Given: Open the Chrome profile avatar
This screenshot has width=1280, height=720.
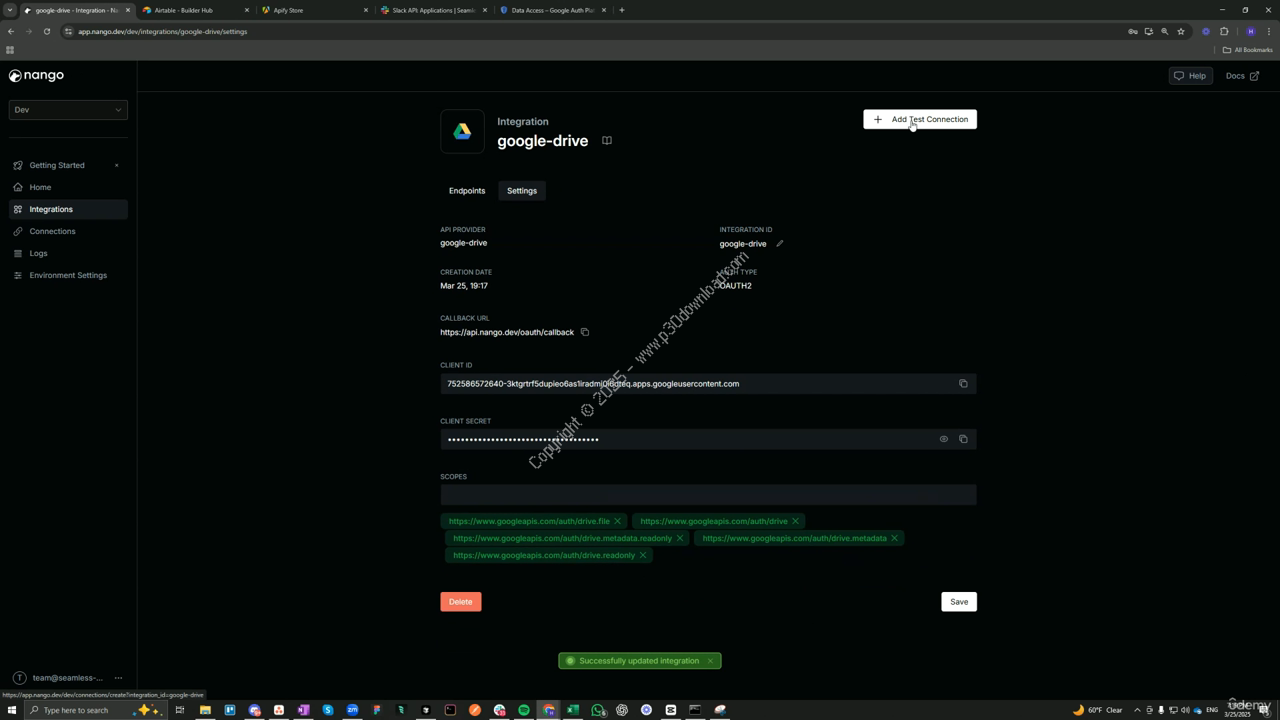Looking at the screenshot, I should point(1250,31).
